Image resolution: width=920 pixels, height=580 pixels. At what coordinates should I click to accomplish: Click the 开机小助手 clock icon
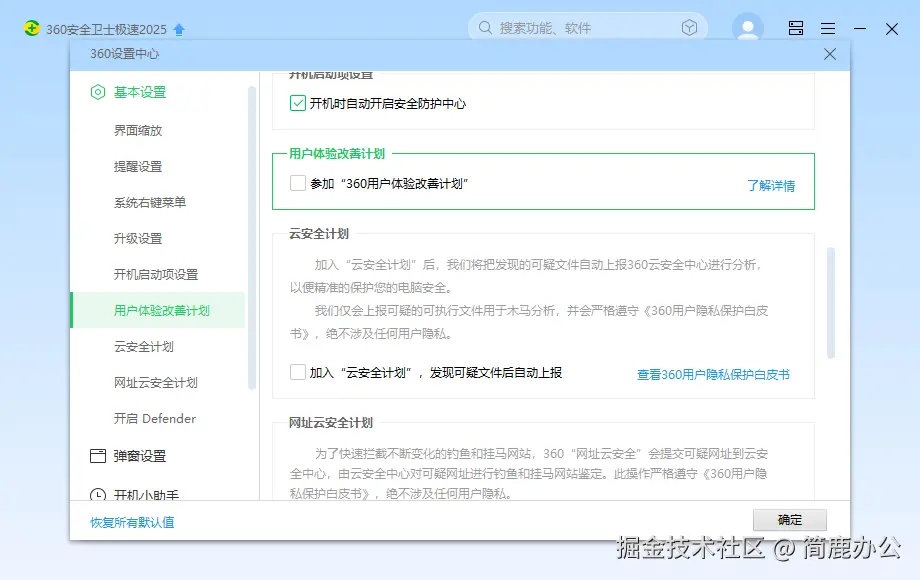click(x=98, y=494)
